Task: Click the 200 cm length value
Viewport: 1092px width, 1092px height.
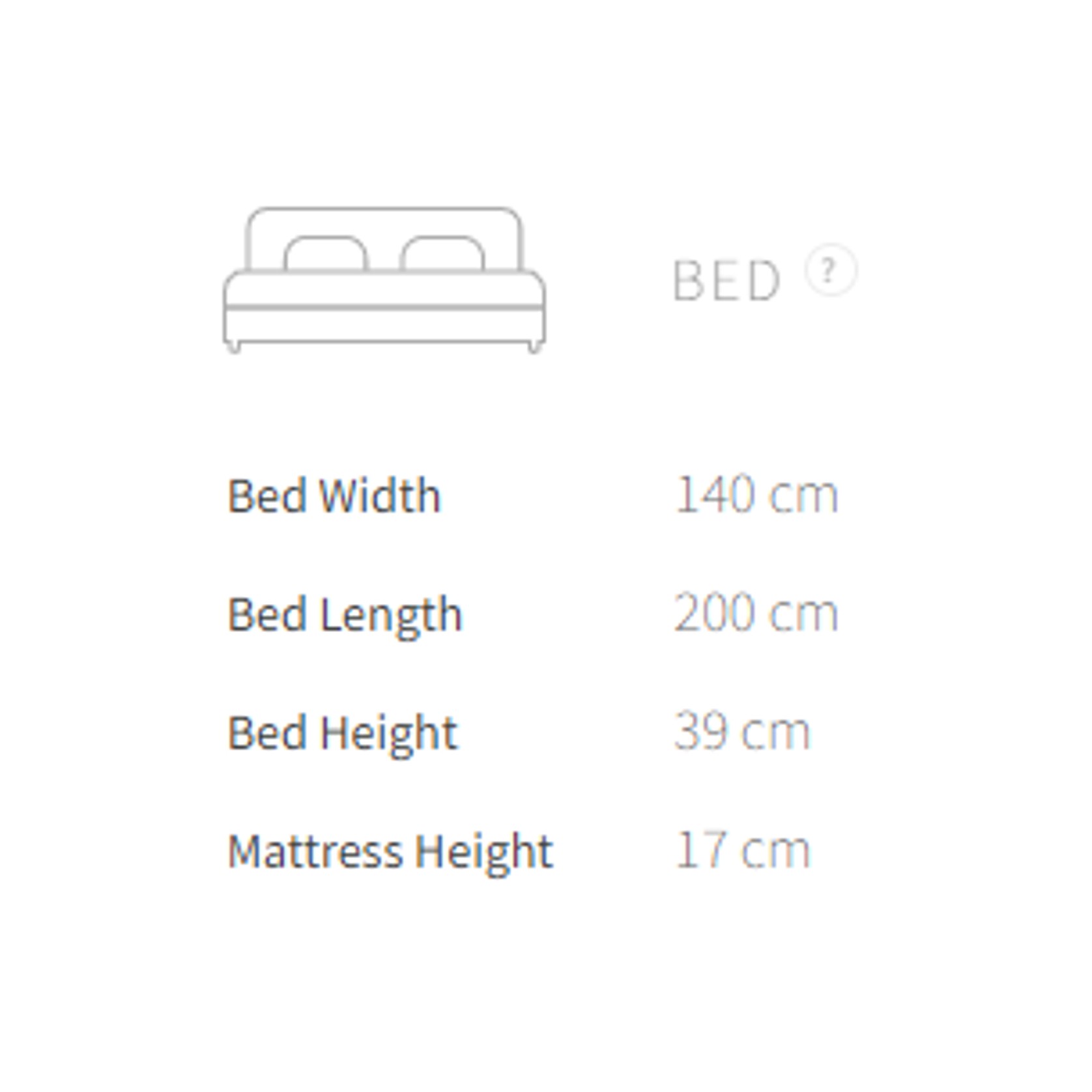Action: 756,613
